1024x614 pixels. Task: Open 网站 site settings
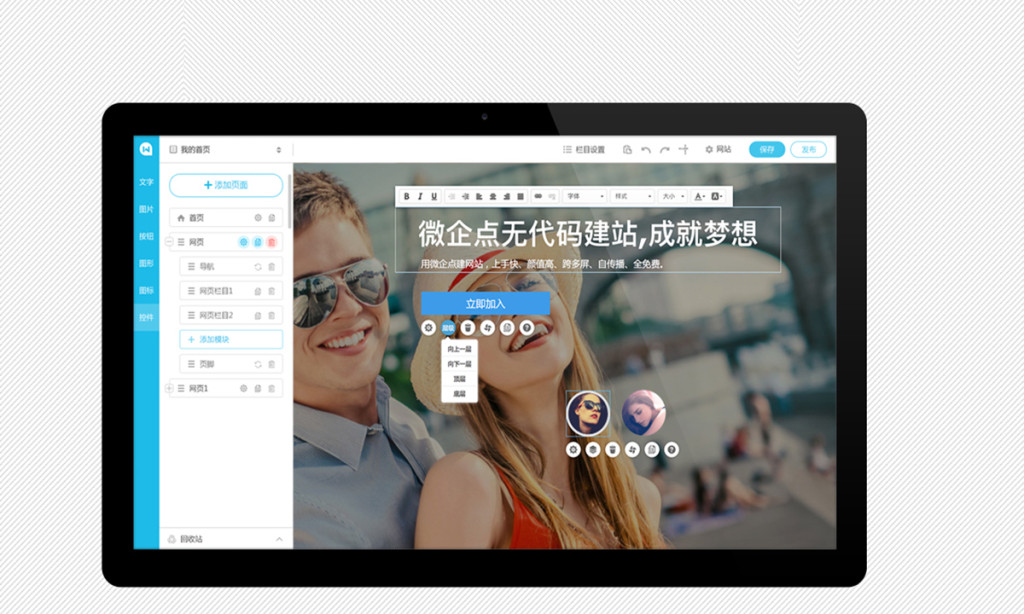718,150
